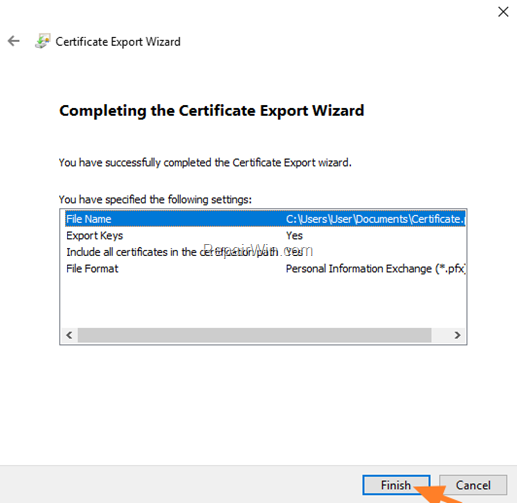Select the File Format row
Image resolution: width=517 pixels, height=503 pixels.
(x=265, y=269)
